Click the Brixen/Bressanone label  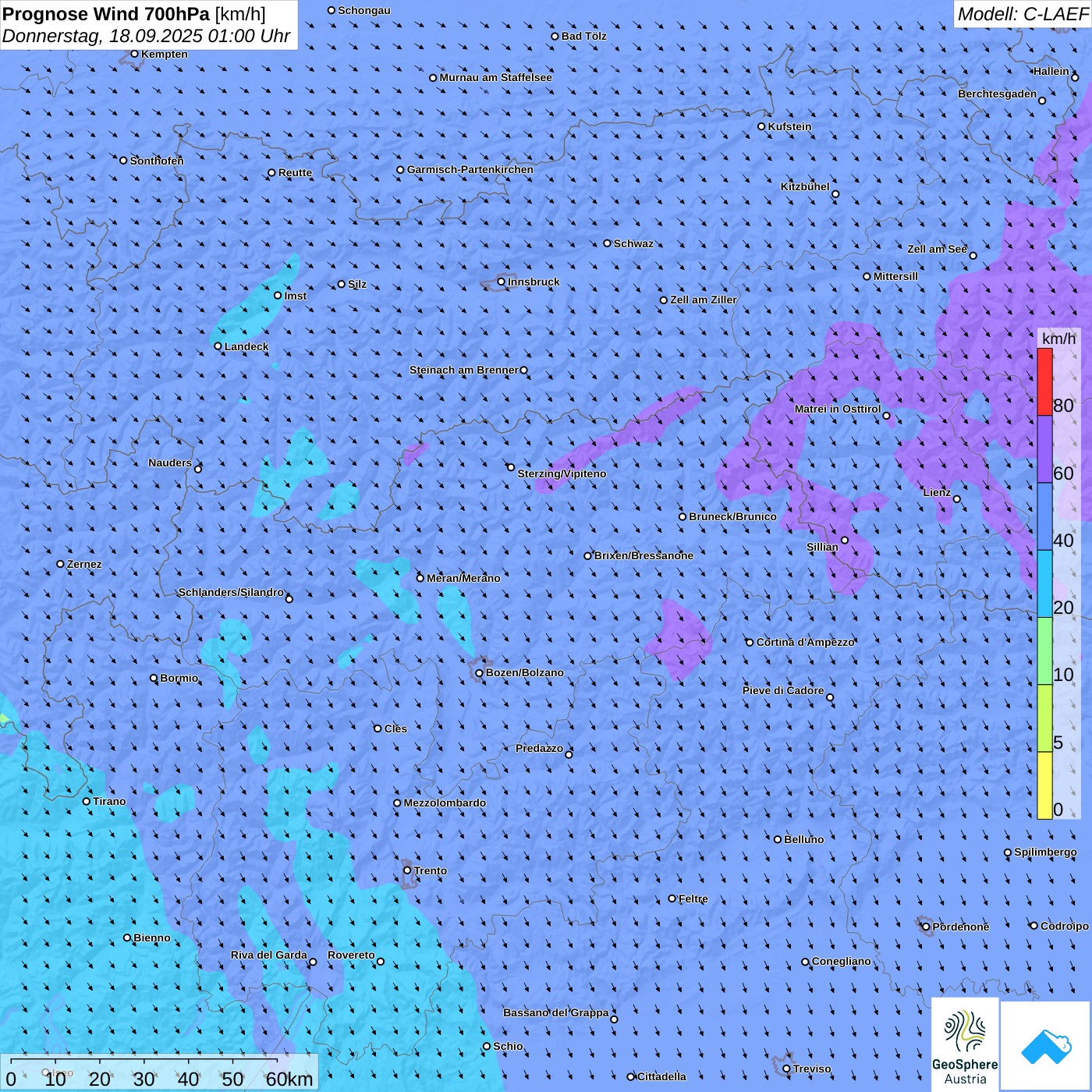[643, 555]
